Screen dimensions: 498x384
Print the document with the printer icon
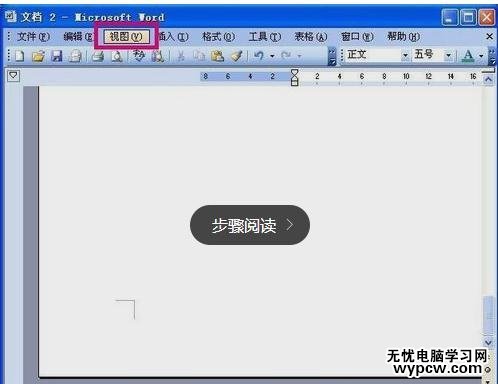coord(98,56)
